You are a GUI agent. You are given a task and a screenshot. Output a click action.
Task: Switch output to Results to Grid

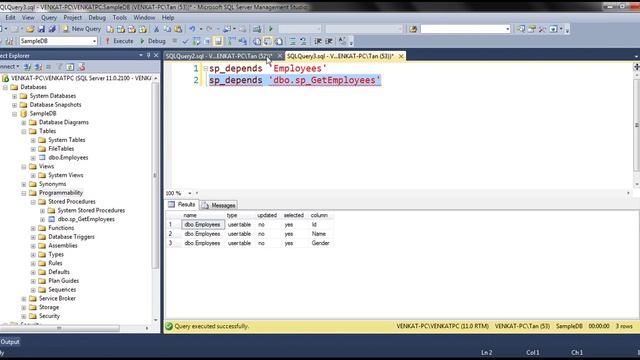pos(268,41)
